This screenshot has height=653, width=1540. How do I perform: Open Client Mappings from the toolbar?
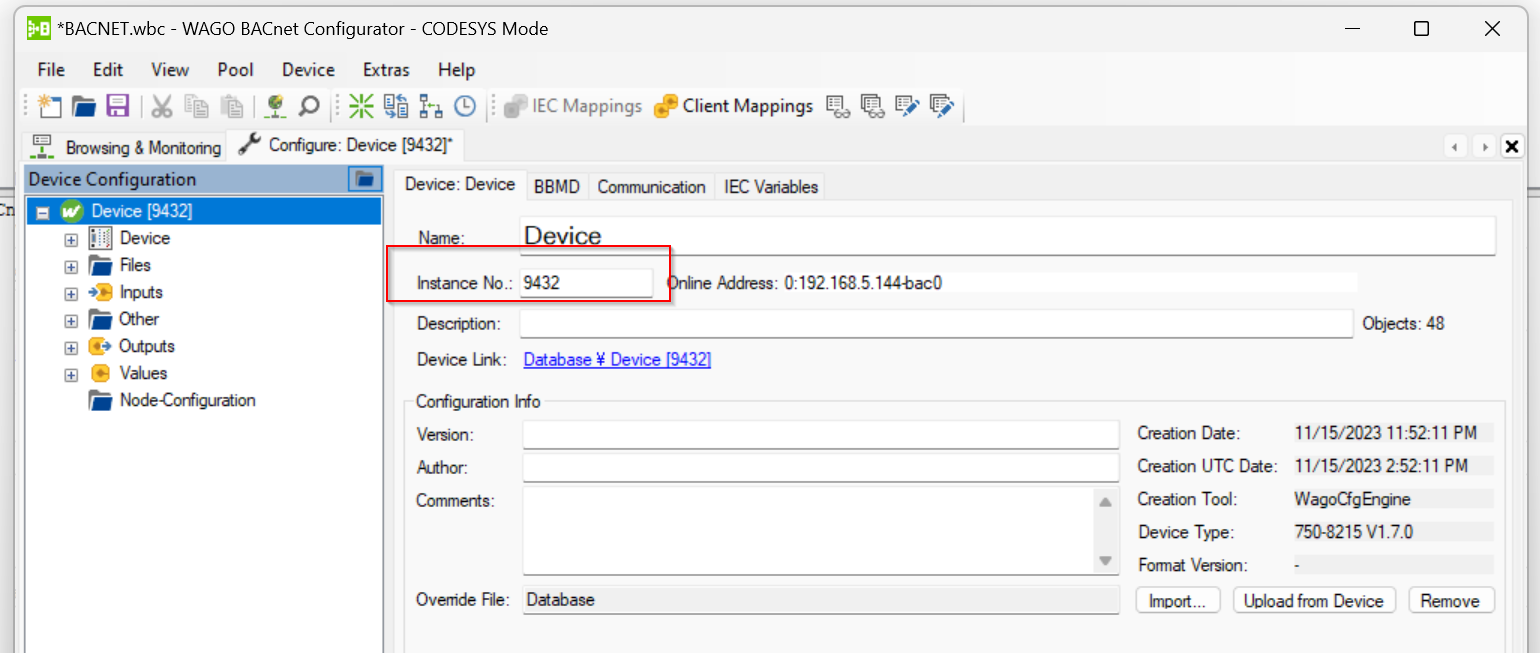click(734, 105)
